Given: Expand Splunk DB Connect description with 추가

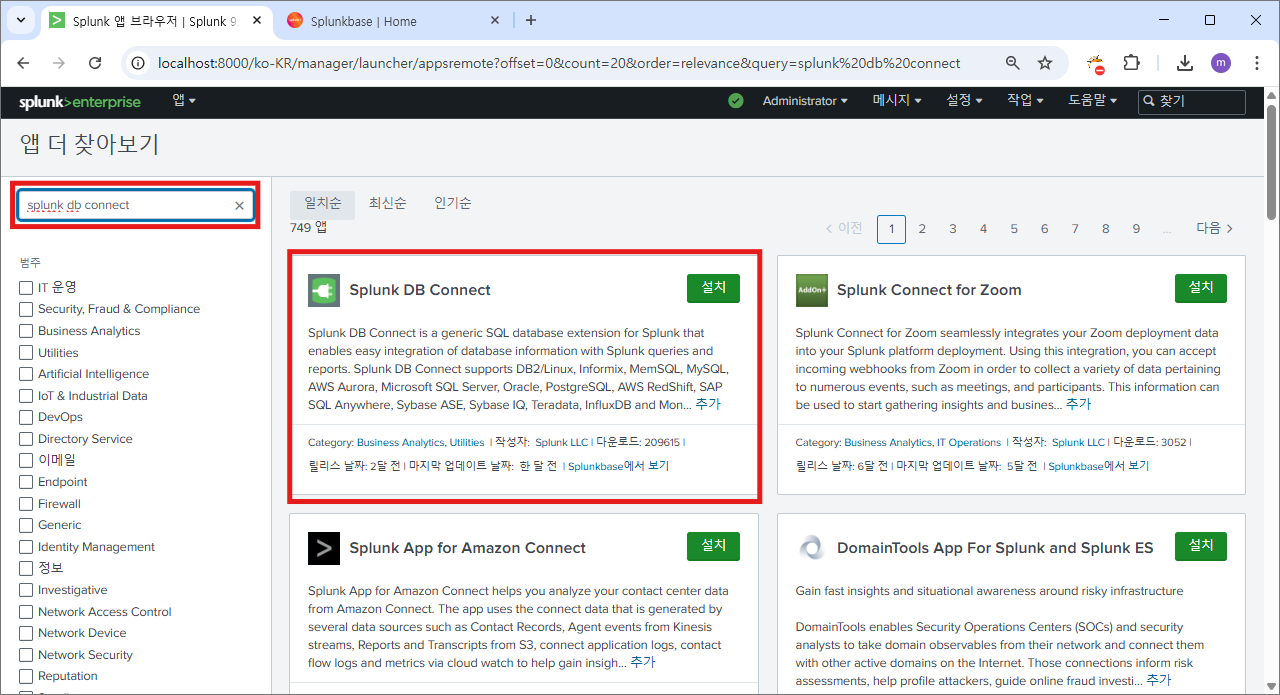Looking at the screenshot, I should [708, 405].
